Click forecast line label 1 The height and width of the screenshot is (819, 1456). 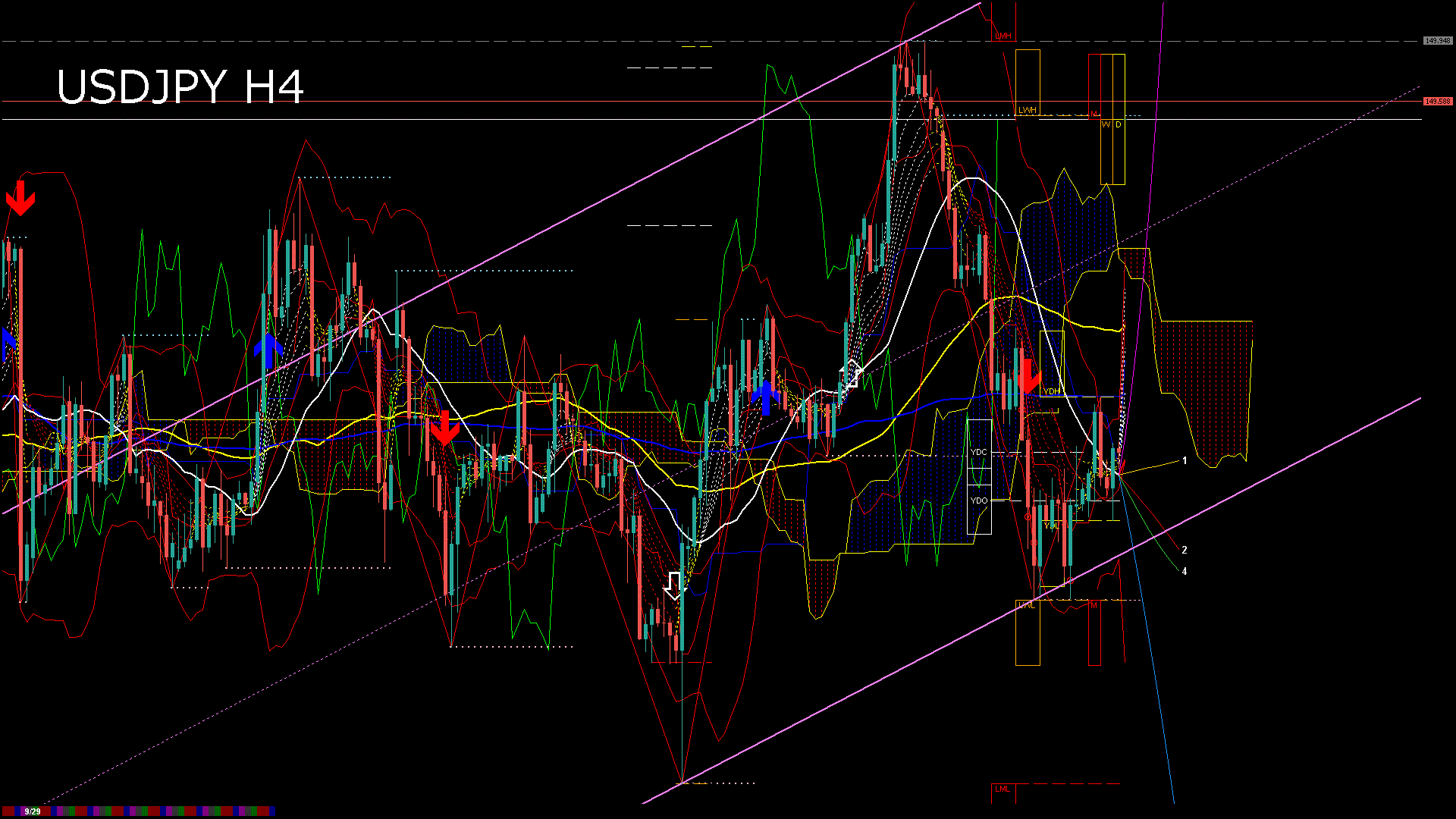click(x=1185, y=461)
